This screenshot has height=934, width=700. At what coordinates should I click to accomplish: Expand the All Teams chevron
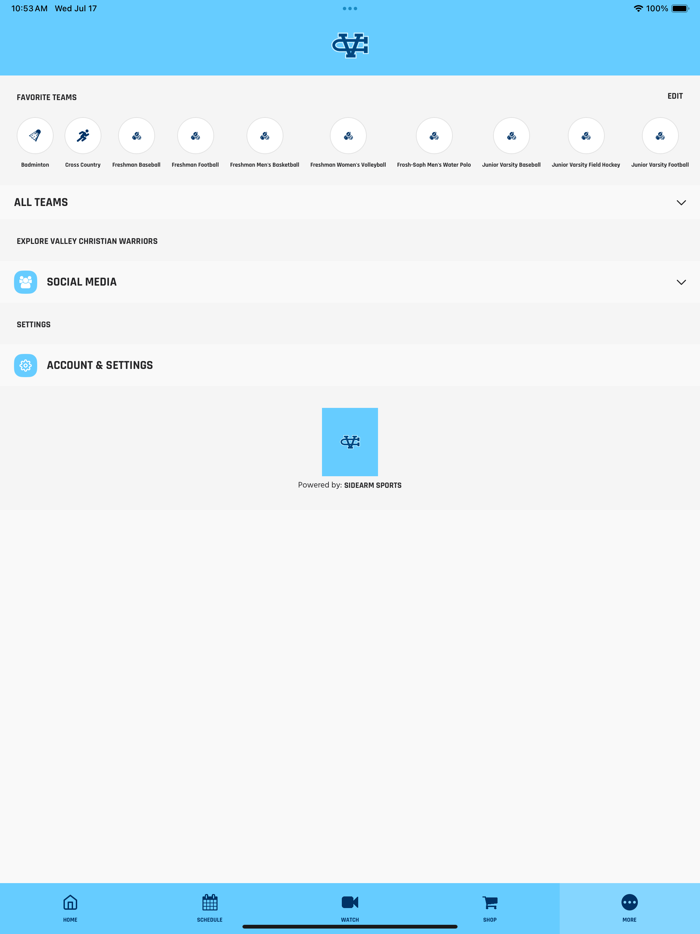(681, 203)
